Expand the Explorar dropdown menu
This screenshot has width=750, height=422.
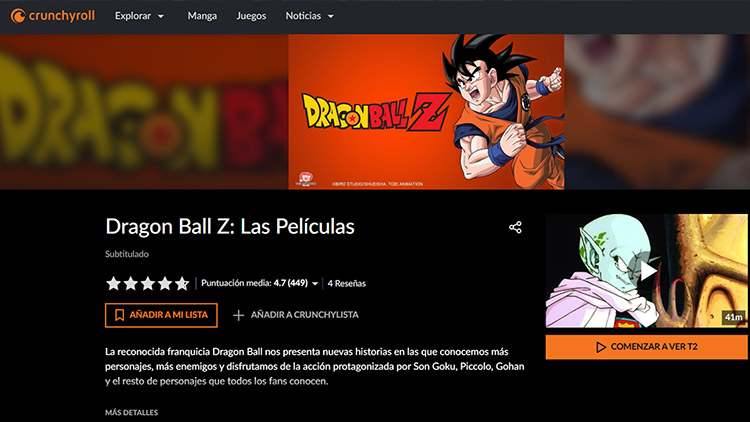point(139,16)
